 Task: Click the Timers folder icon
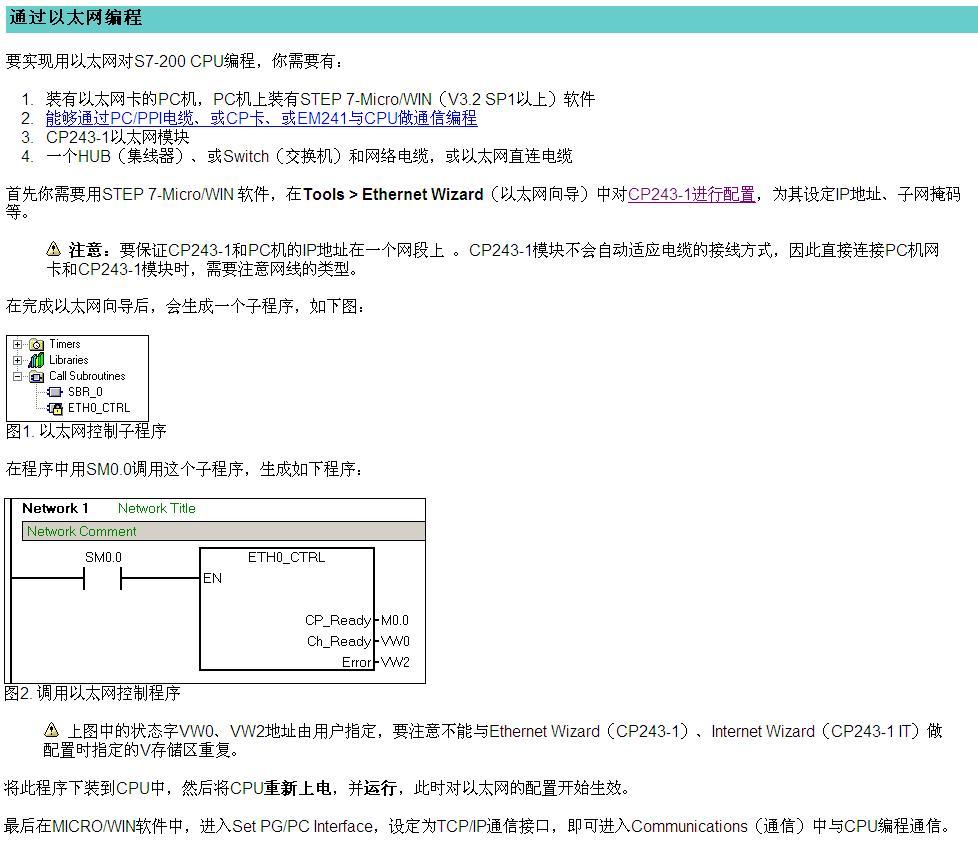(36, 344)
